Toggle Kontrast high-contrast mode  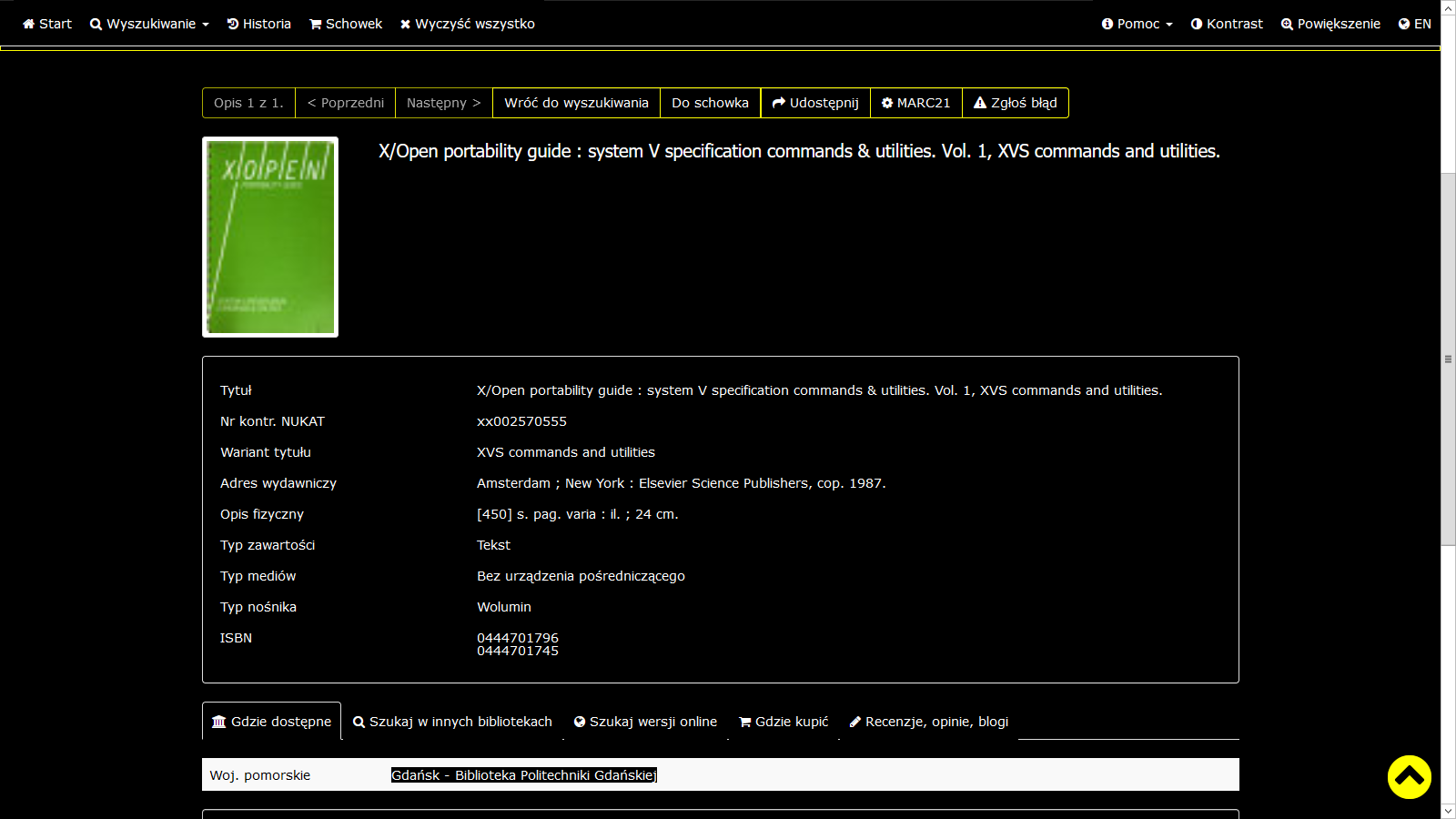pos(1226,25)
